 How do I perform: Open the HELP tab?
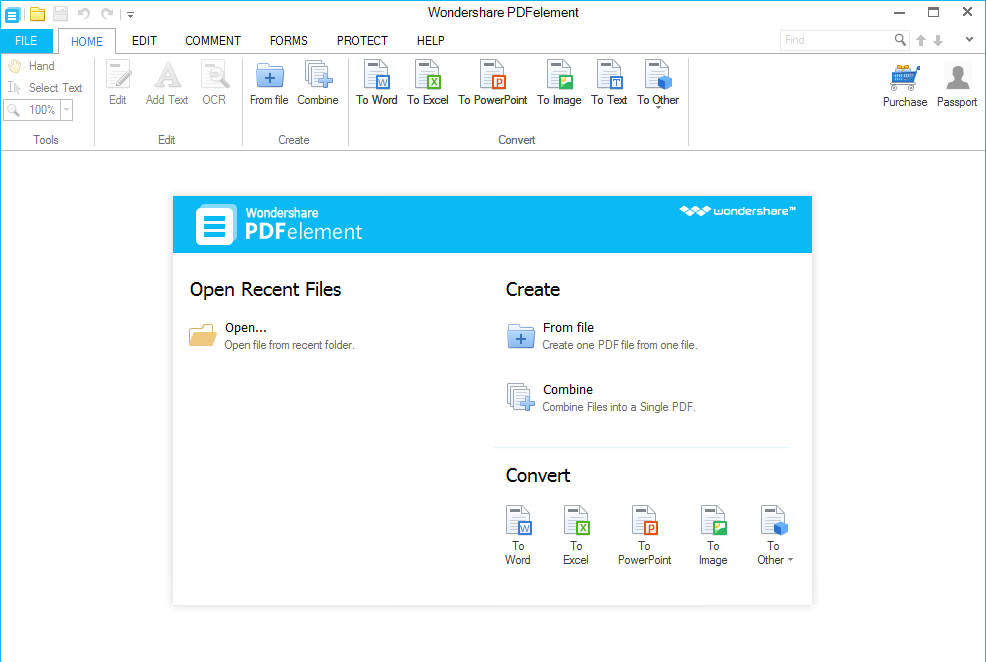click(431, 41)
